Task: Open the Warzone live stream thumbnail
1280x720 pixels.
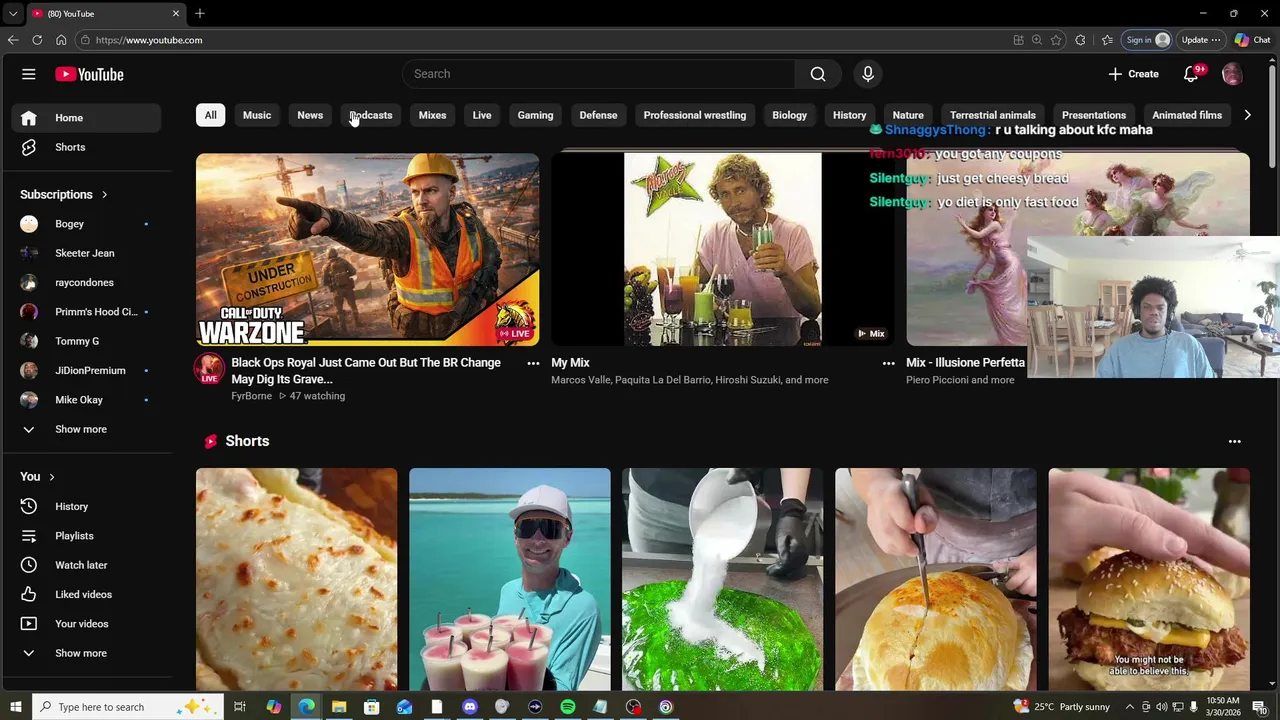Action: coord(368,250)
